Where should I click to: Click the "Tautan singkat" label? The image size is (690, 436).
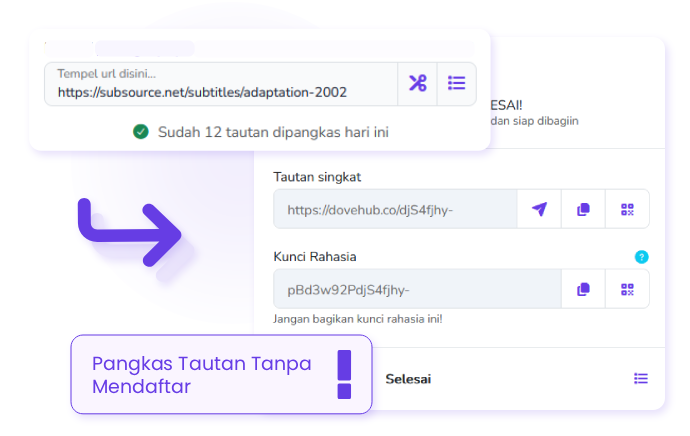[317, 177]
